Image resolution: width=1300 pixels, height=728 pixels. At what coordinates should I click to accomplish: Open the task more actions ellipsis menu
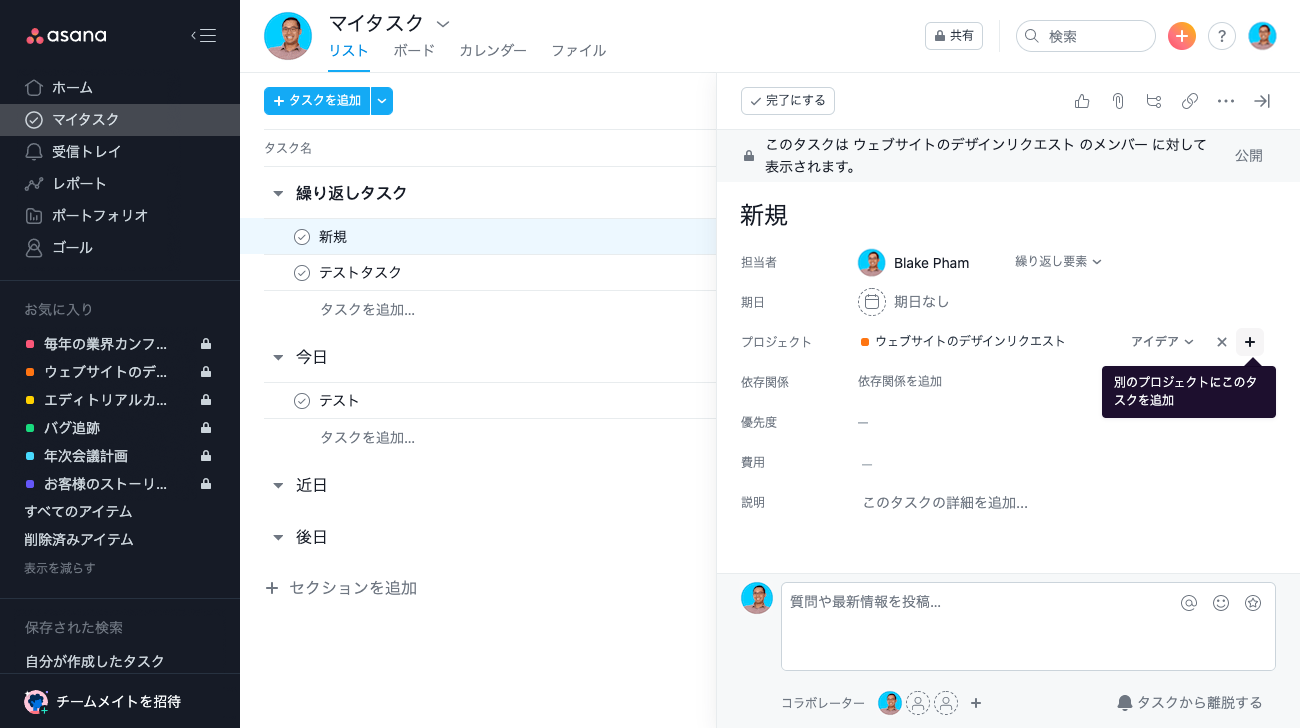pyautogui.click(x=1226, y=101)
